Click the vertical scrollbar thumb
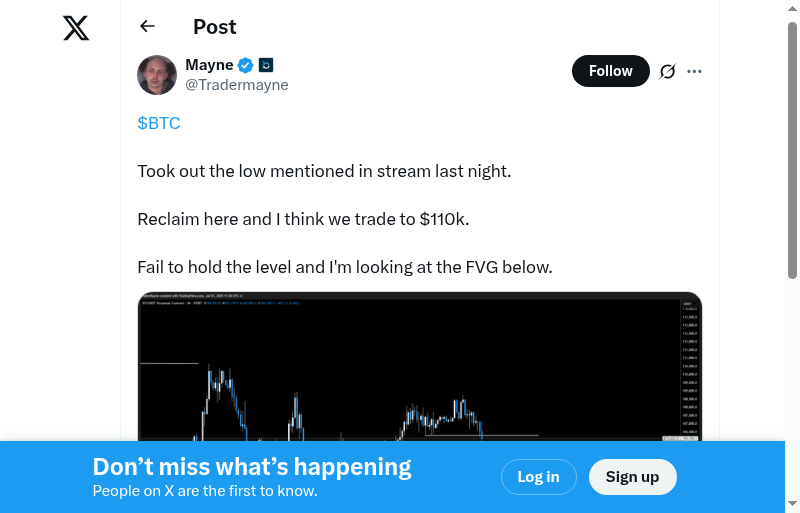 [x=792, y=150]
